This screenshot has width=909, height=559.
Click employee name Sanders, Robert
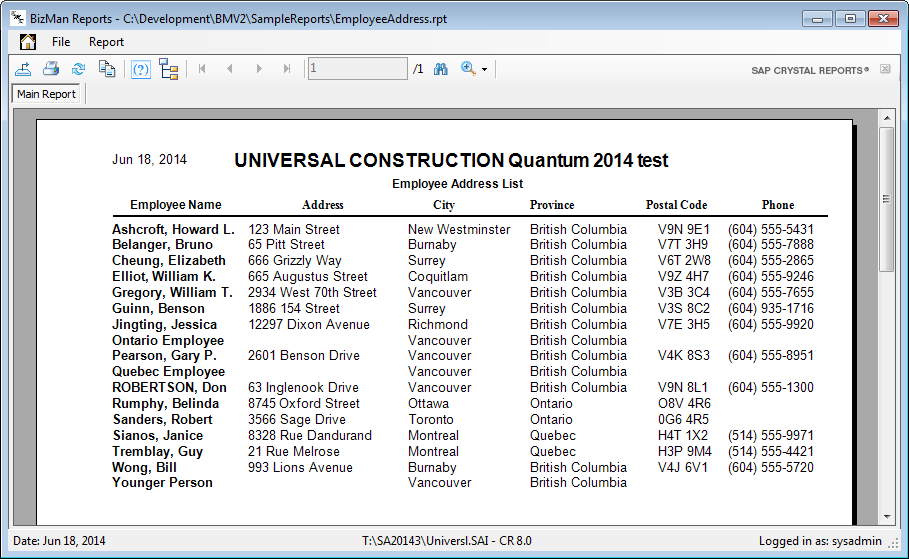click(x=163, y=419)
